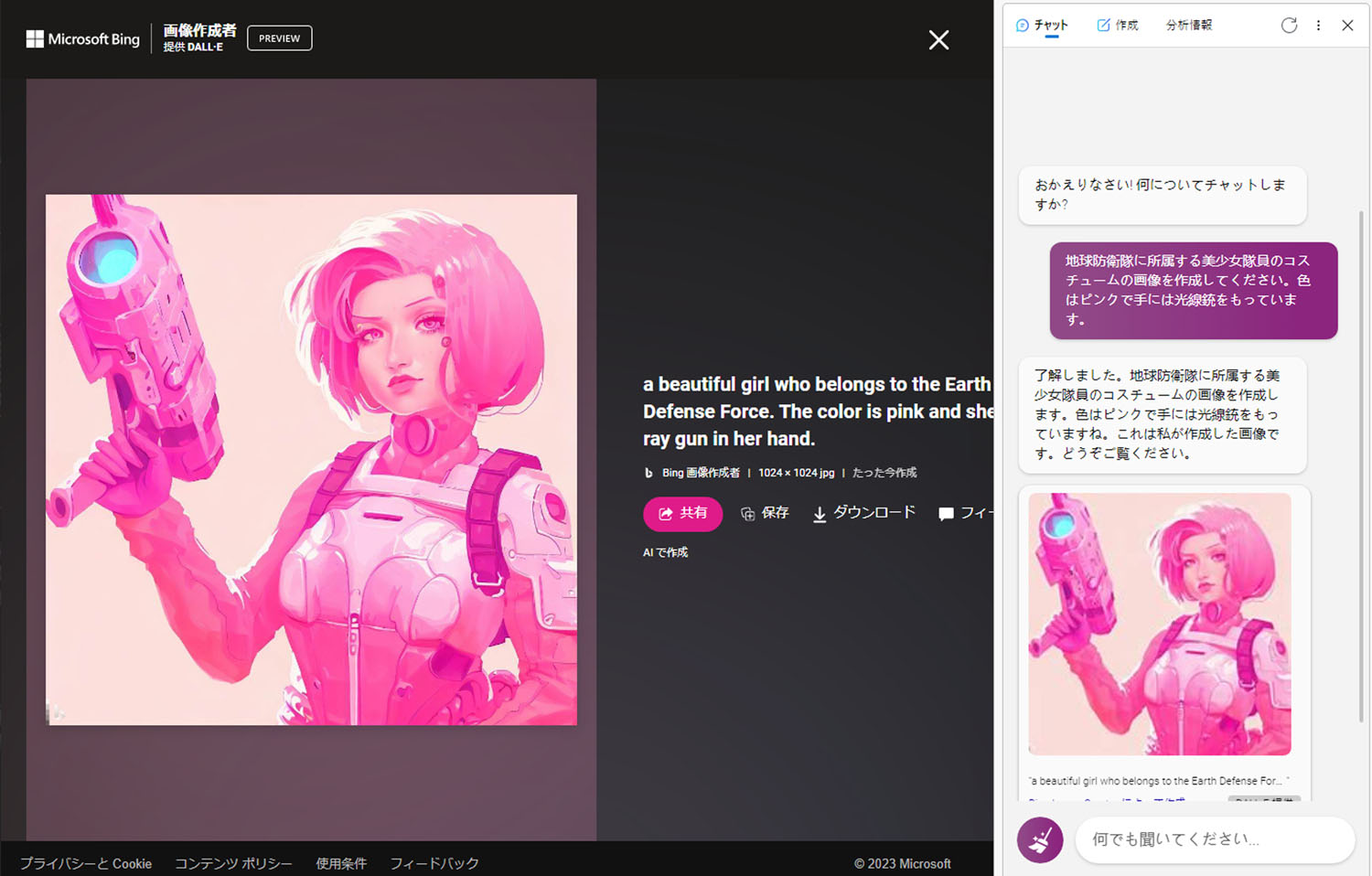Click the 保存 (Save) icon
Screen dimensions: 1372x876
click(x=750, y=513)
